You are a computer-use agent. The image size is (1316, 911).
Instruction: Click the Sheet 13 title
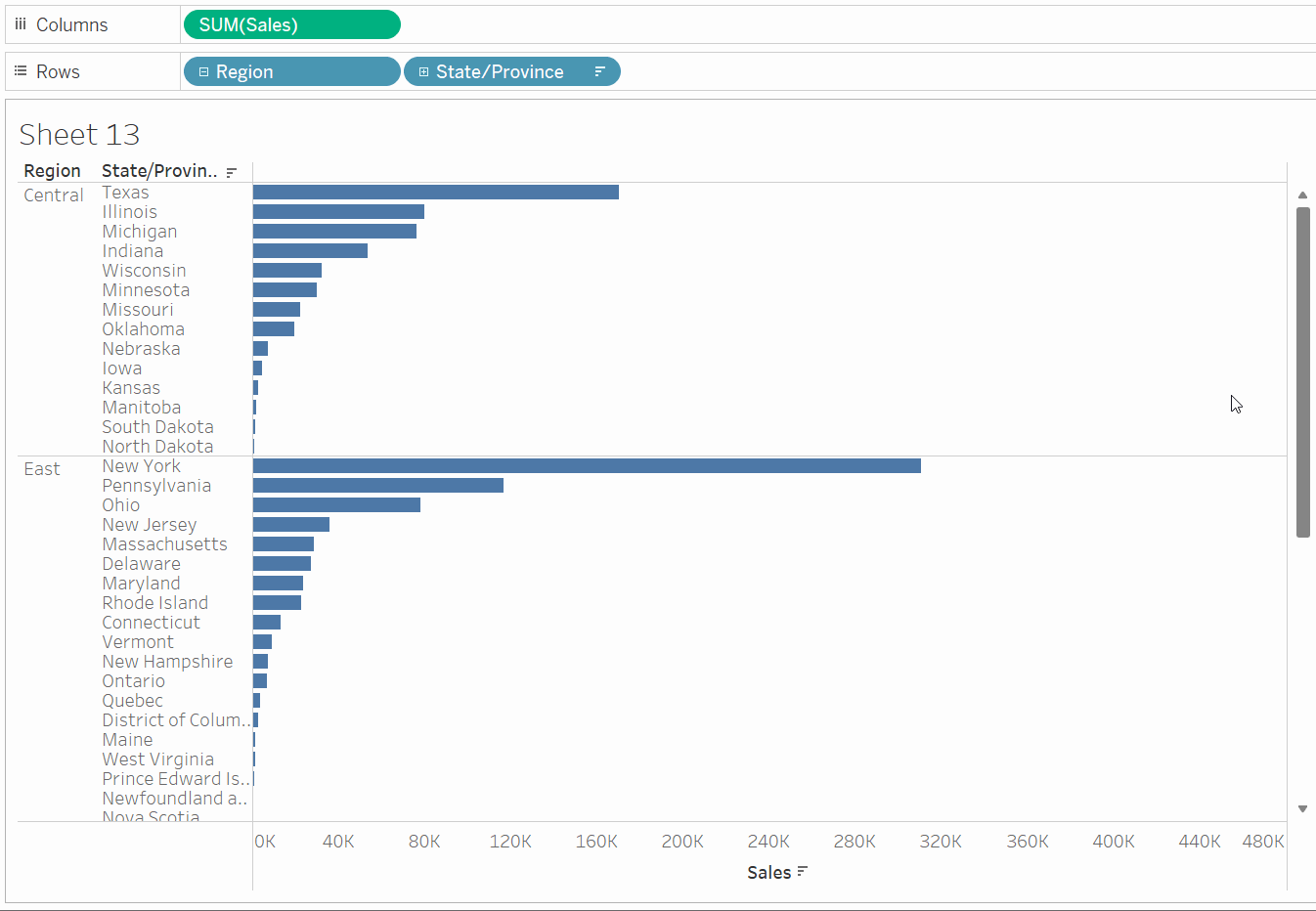click(79, 134)
